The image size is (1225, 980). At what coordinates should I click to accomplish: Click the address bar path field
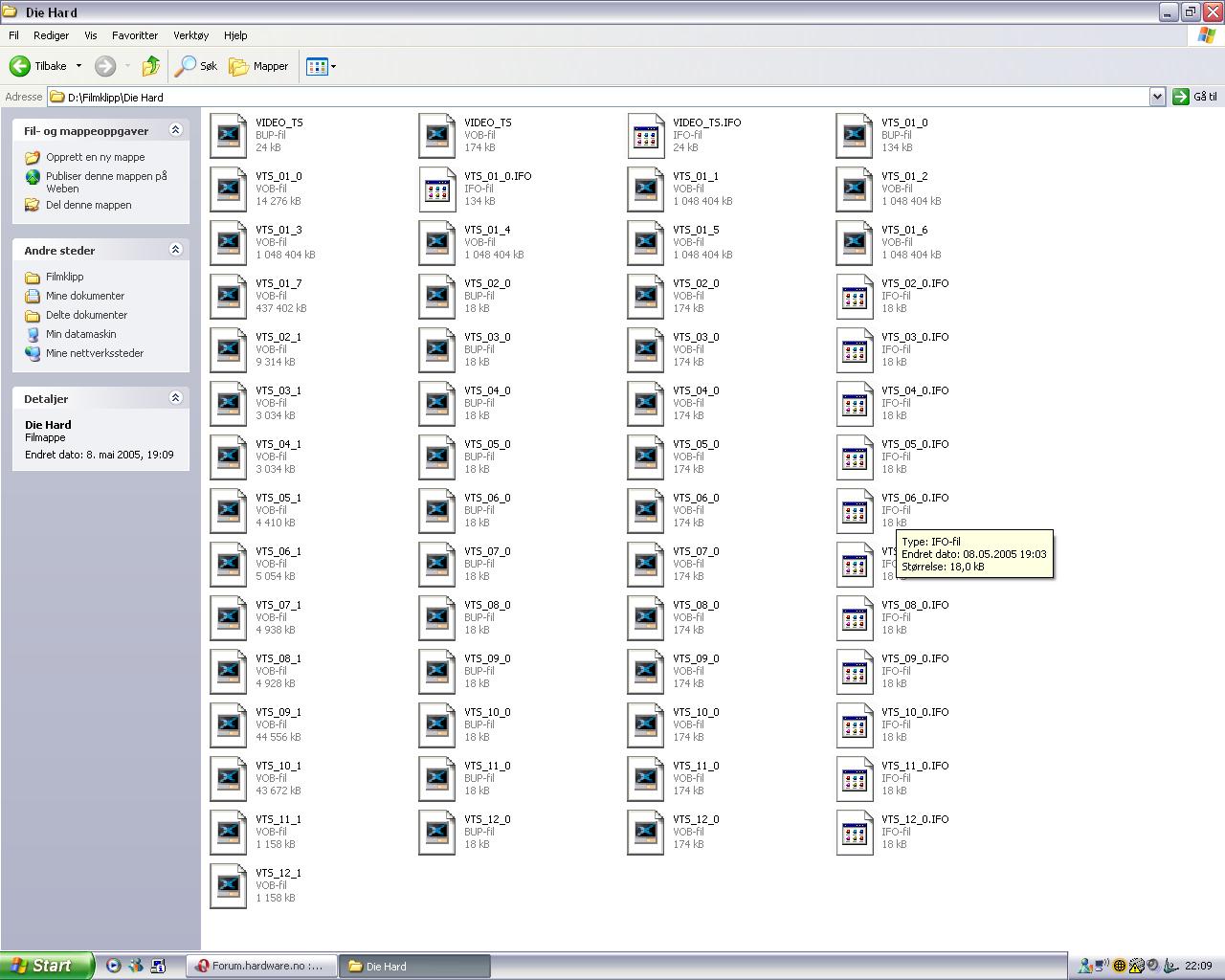(x=599, y=97)
